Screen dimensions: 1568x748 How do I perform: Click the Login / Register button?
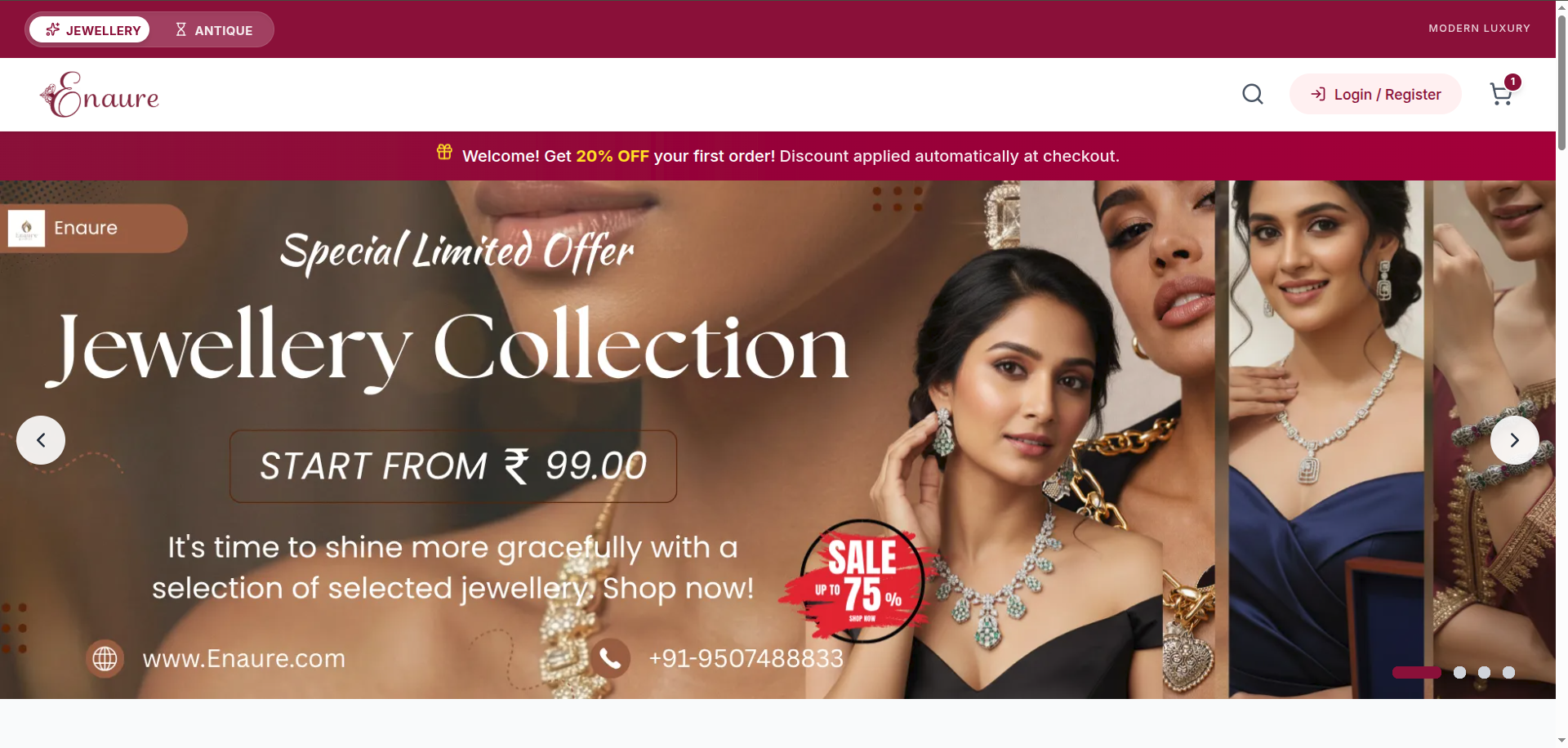pos(1375,95)
